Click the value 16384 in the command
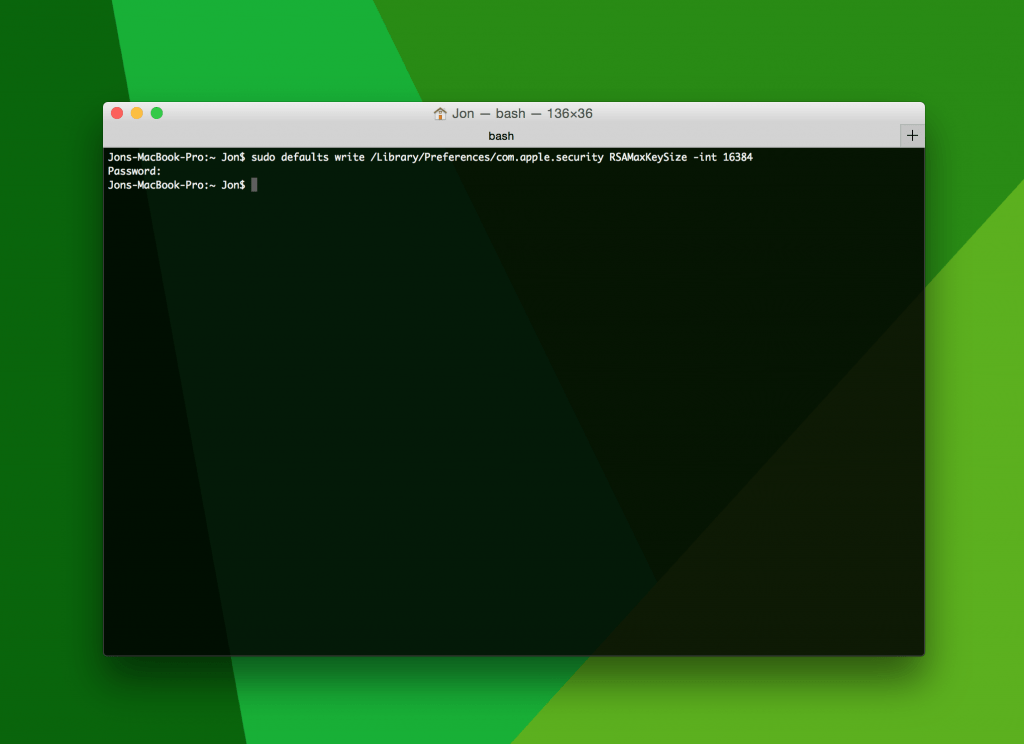 coord(737,158)
